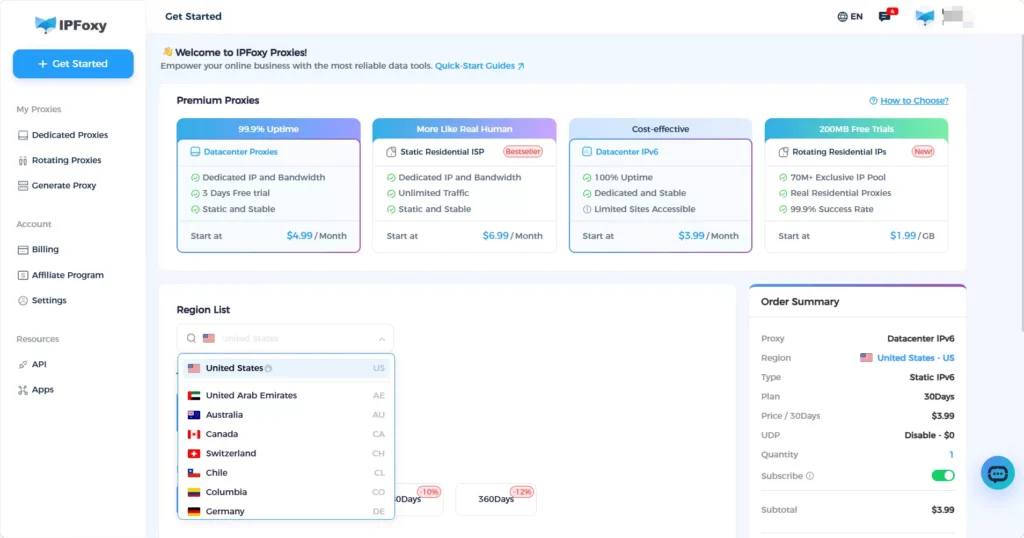Click the Rotating Proxies sidebar icon
1024x538 pixels.
tap(23, 161)
